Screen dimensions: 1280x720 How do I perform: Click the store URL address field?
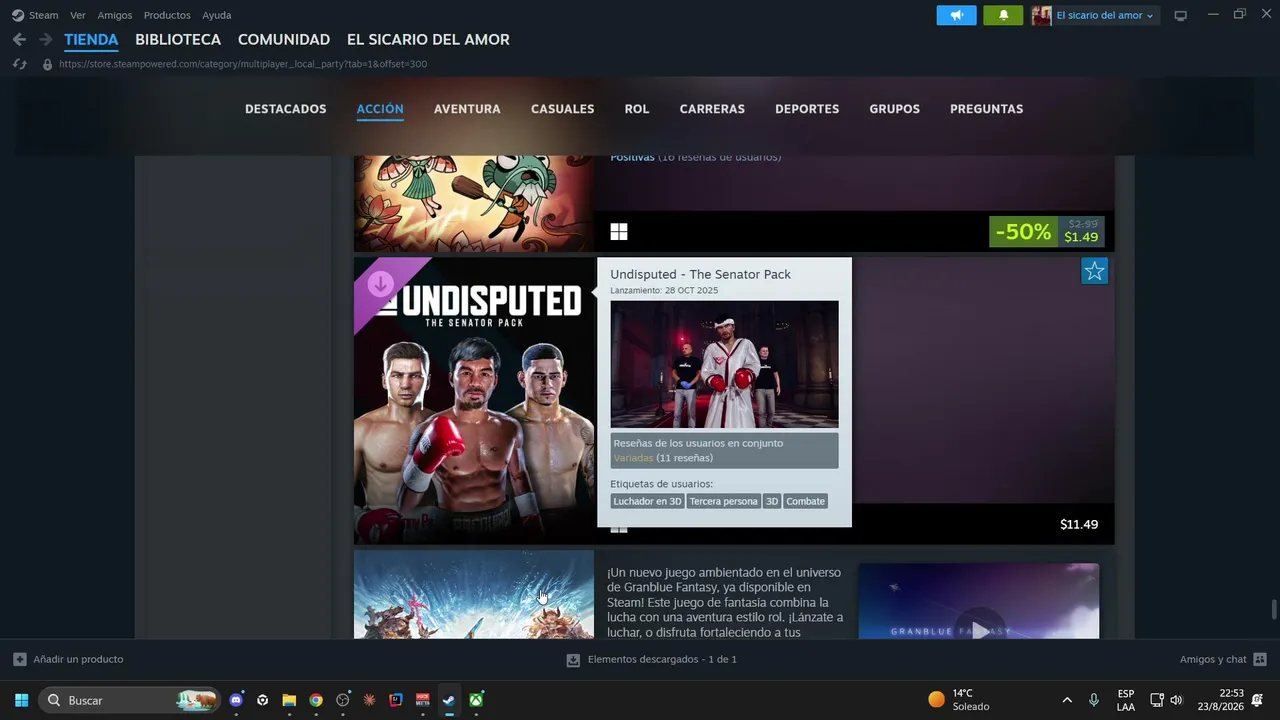(243, 64)
